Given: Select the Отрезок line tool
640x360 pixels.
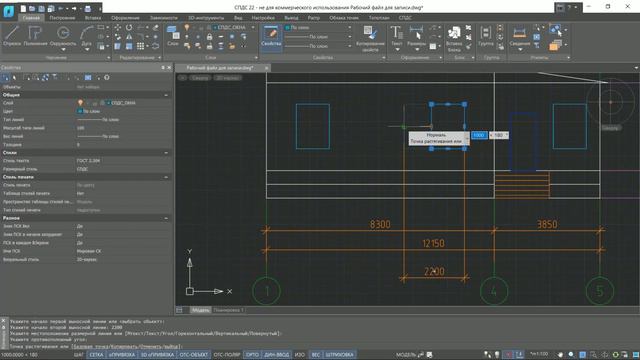Looking at the screenshot, I should 12,36.
